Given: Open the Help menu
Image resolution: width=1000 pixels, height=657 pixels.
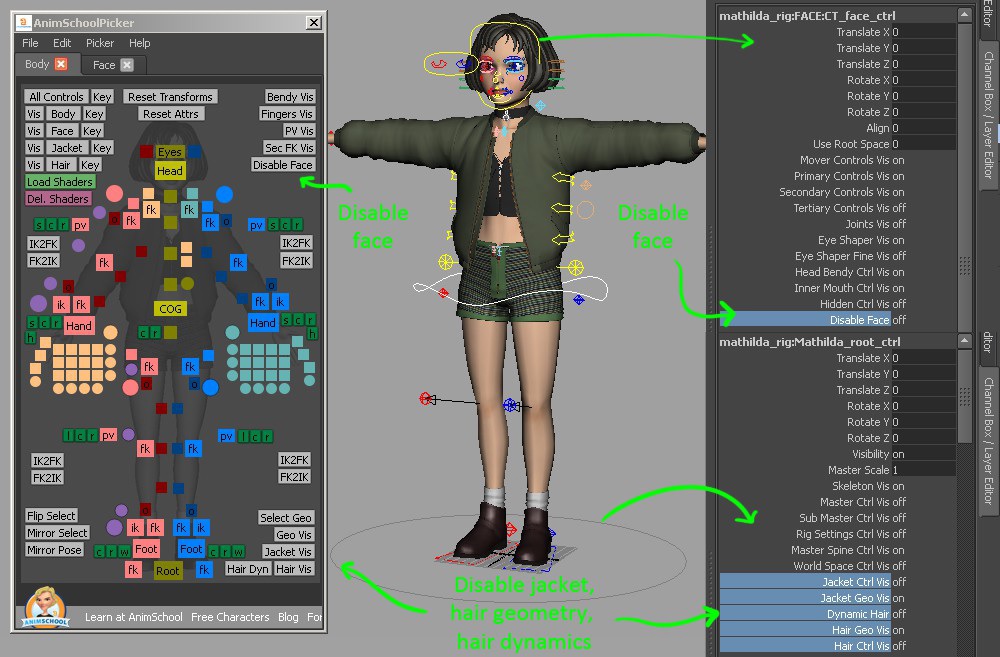Looking at the screenshot, I should (140, 43).
